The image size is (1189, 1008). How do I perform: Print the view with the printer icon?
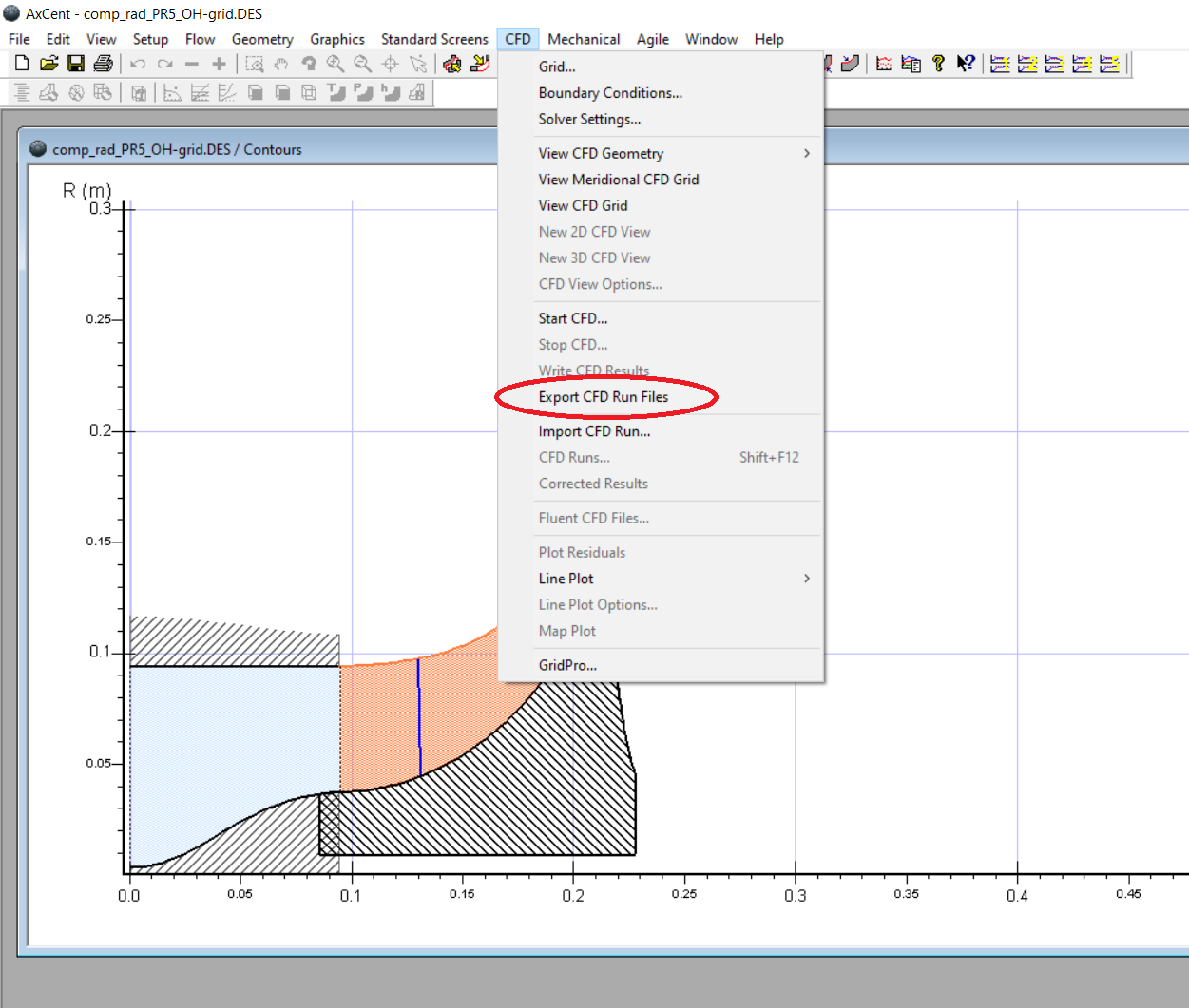pyautogui.click(x=104, y=64)
